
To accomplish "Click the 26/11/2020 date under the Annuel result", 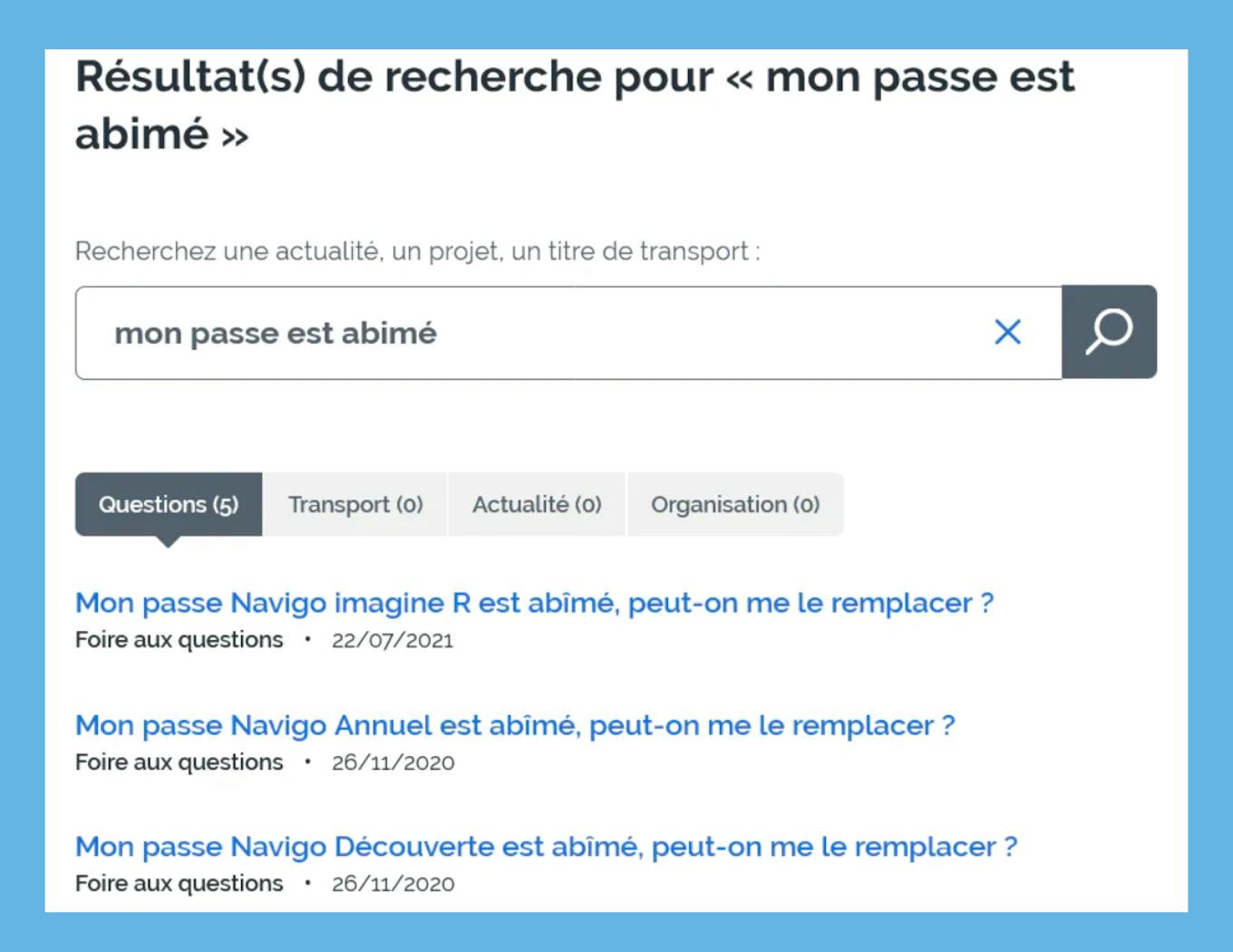I will point(393,763).
